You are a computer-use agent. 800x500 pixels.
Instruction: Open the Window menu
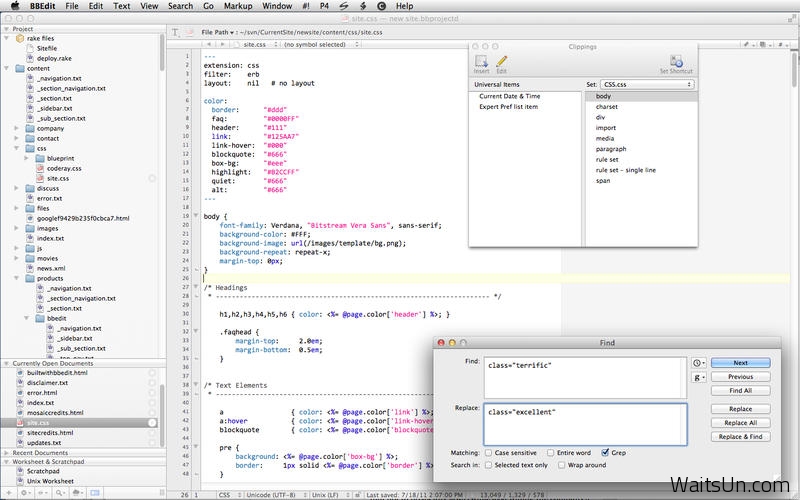point(277,6)
